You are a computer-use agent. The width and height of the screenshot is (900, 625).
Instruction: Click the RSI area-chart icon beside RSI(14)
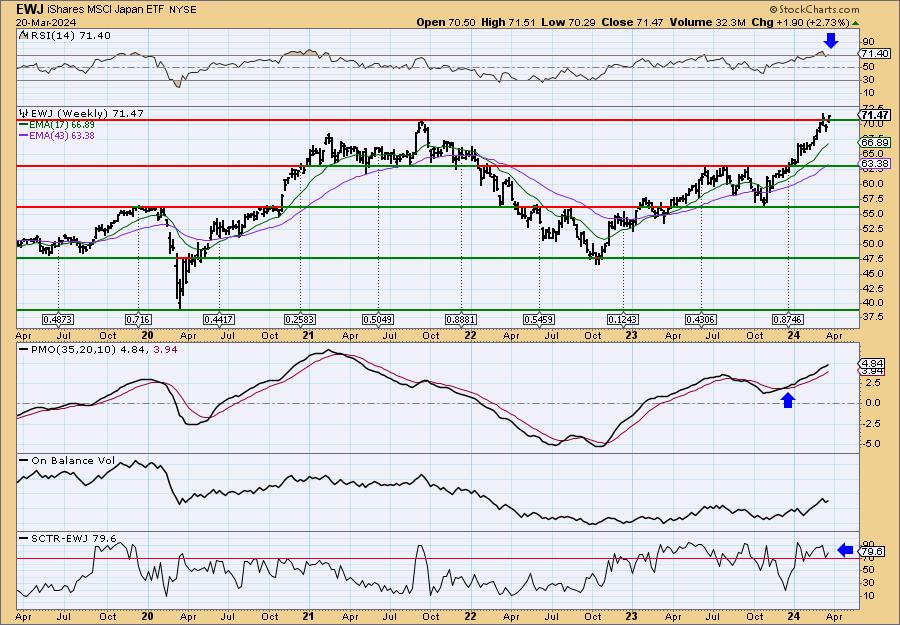coord(23,36)
